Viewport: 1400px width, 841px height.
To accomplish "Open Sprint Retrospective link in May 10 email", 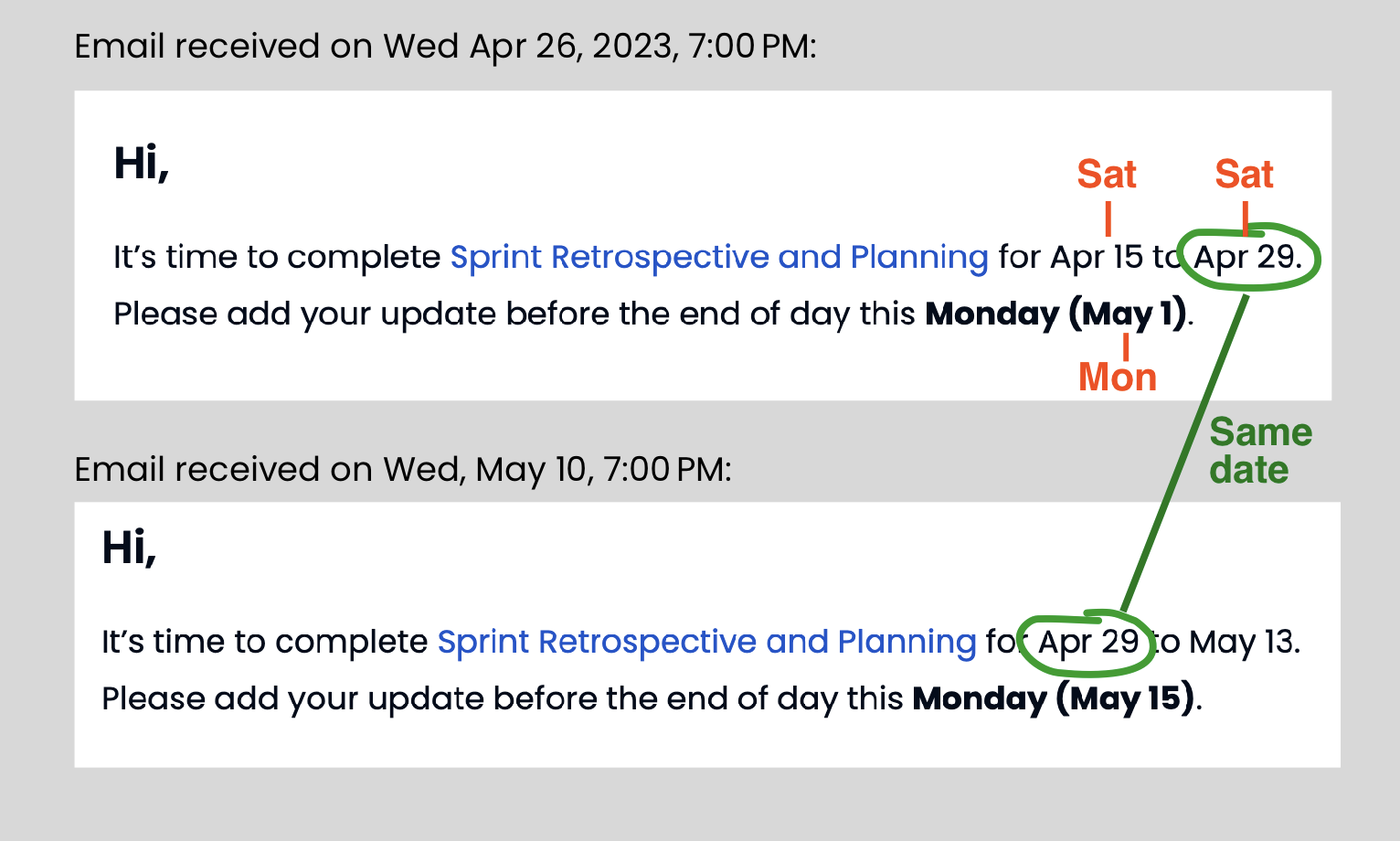I will [x=706, y=643].
